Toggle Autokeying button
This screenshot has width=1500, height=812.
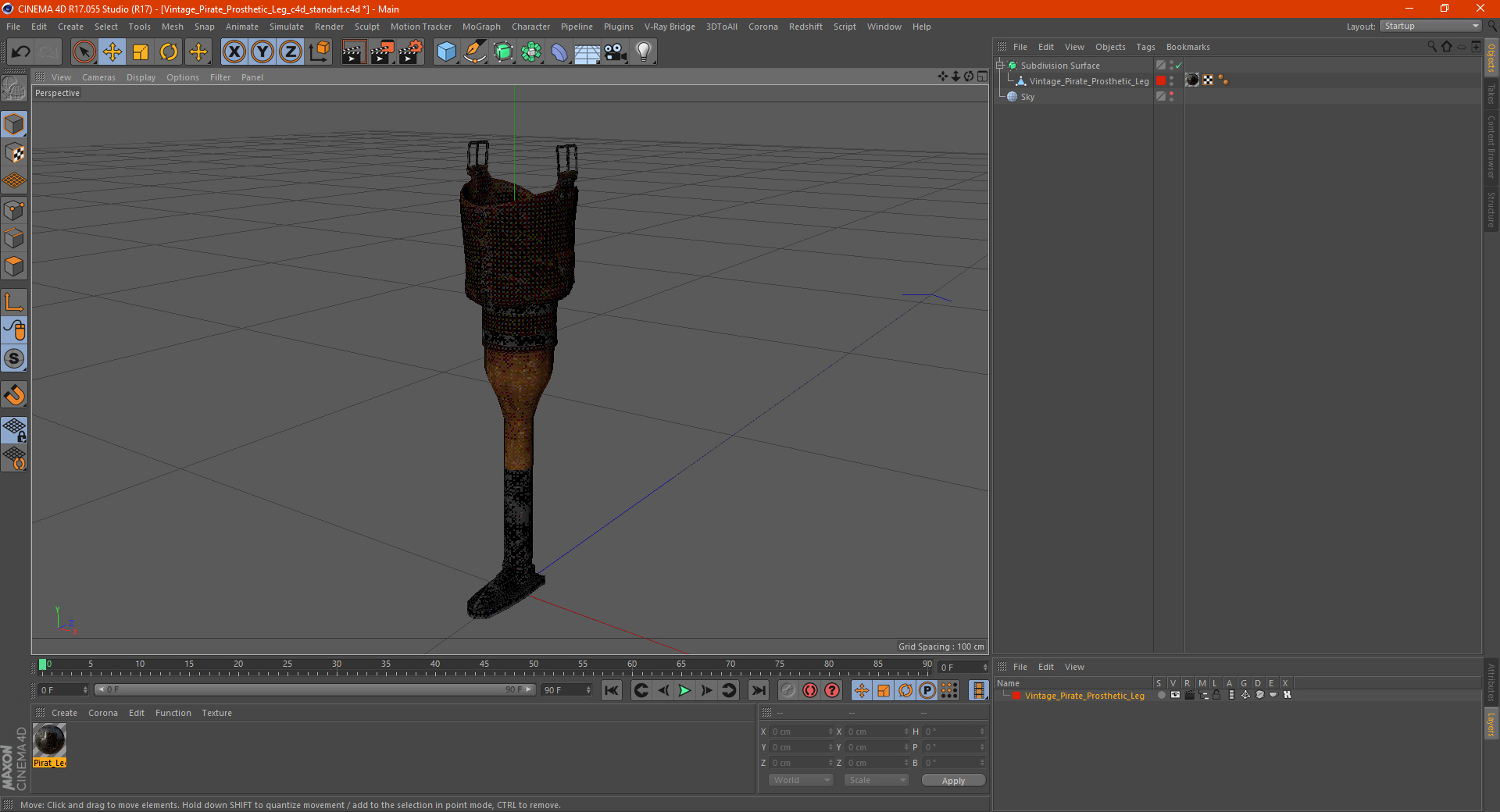[810, 690]
